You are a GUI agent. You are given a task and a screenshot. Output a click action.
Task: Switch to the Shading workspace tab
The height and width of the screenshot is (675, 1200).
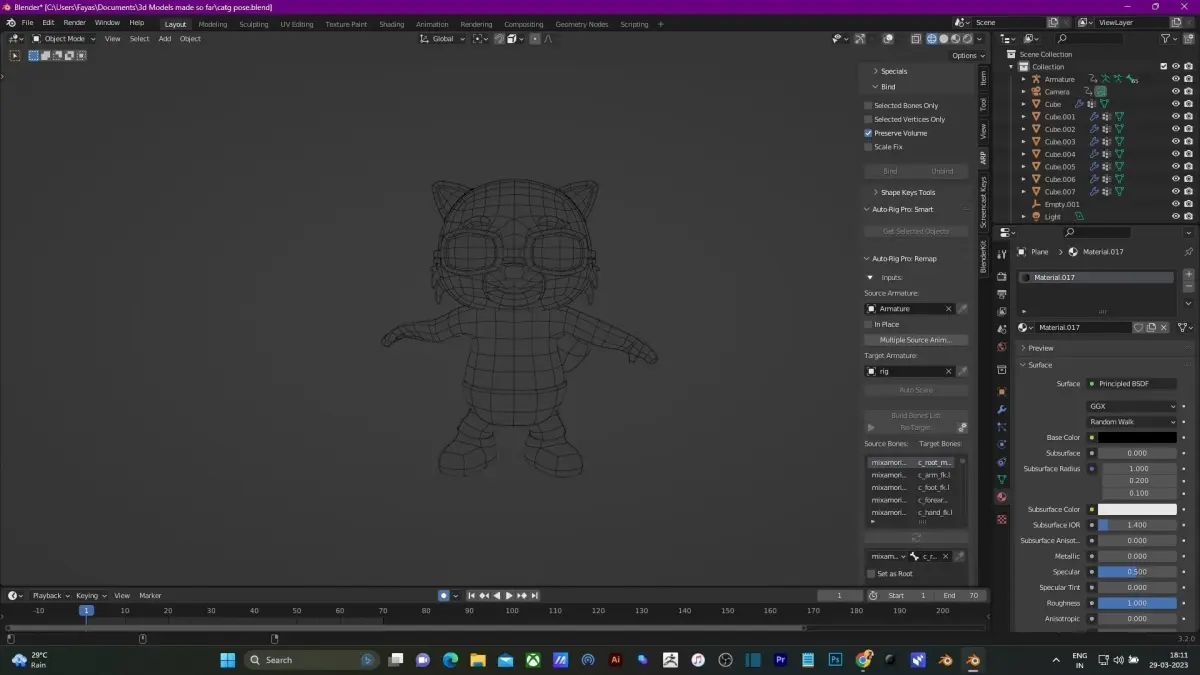click(x=392, y=24)
